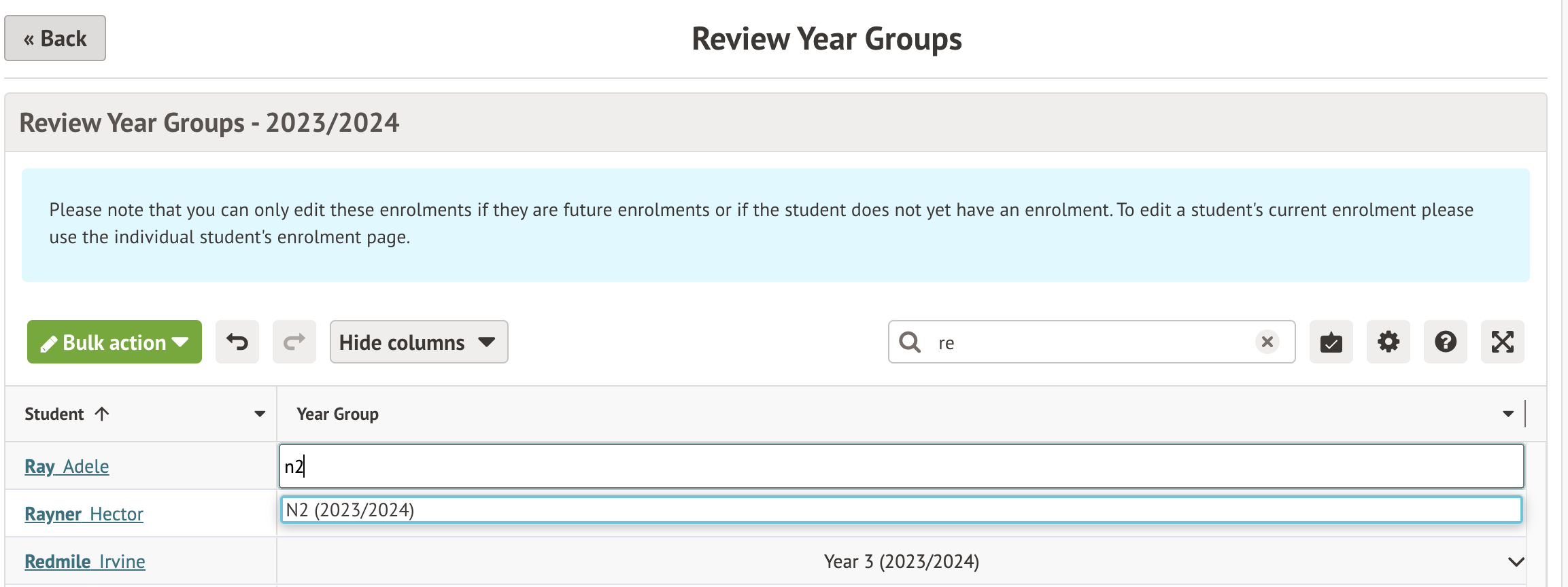1568x587 pixels.
Task: Open the help question mark icon
Action: [x=1445, y=342]
